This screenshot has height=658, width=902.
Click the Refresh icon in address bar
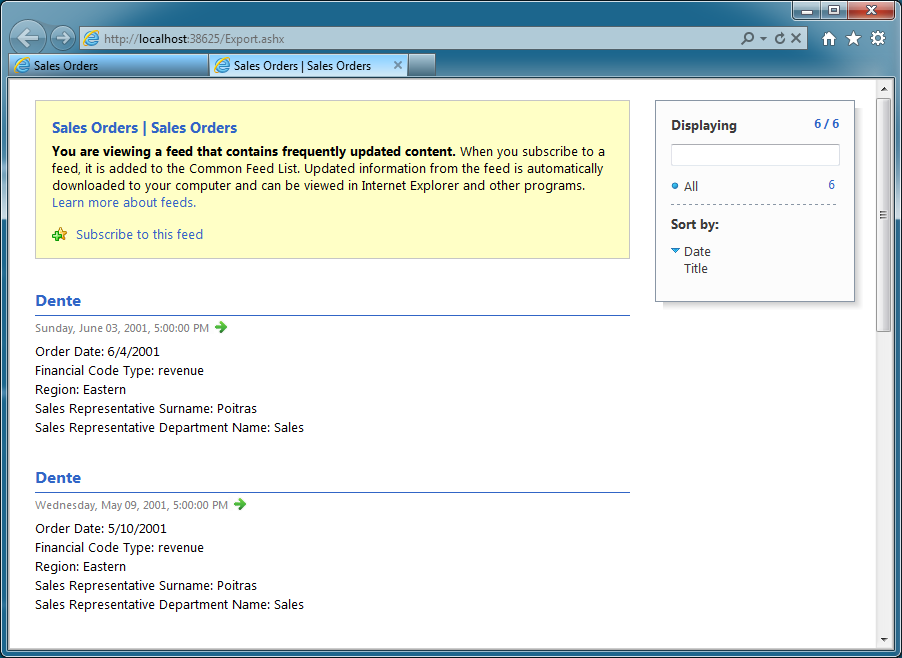click(780, 39)
